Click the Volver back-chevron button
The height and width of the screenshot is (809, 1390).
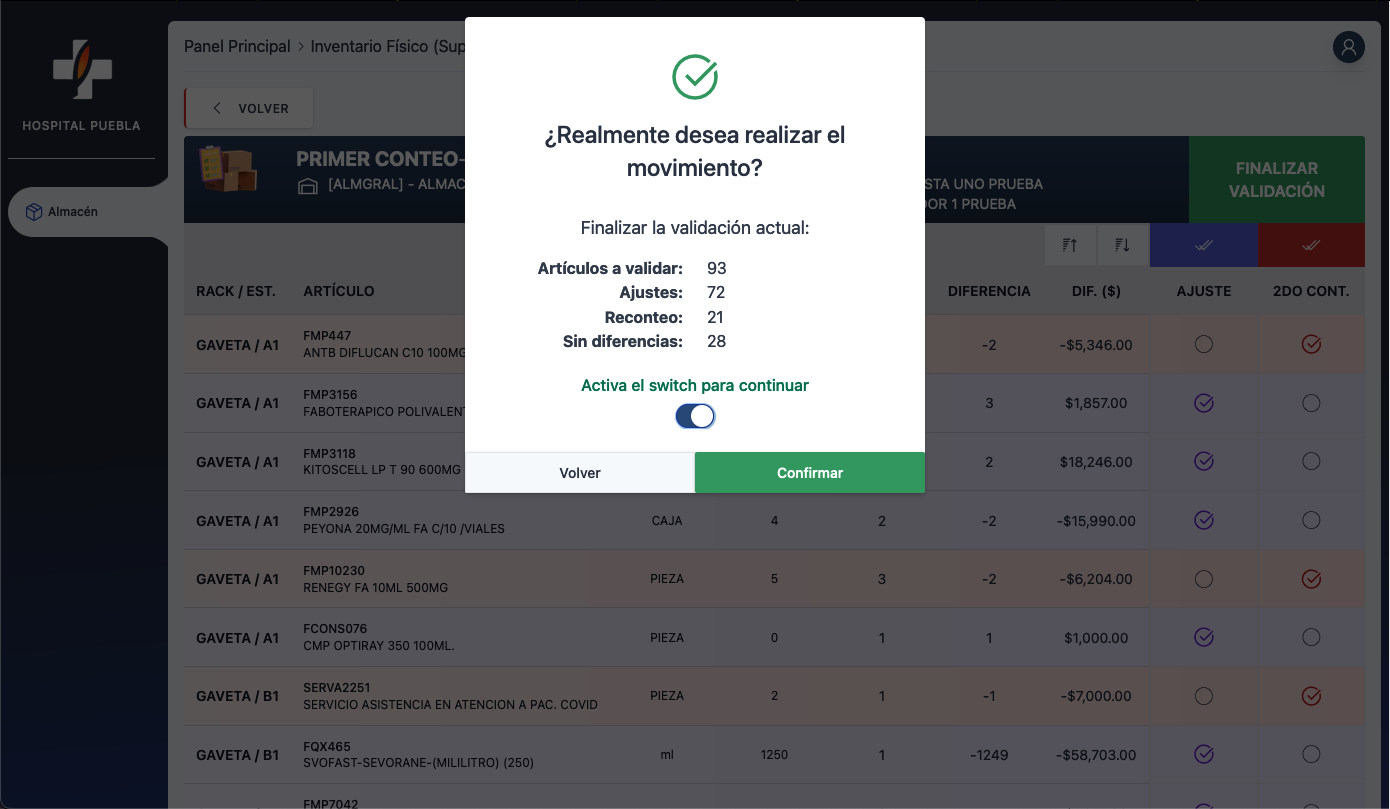tap(249, 108)
